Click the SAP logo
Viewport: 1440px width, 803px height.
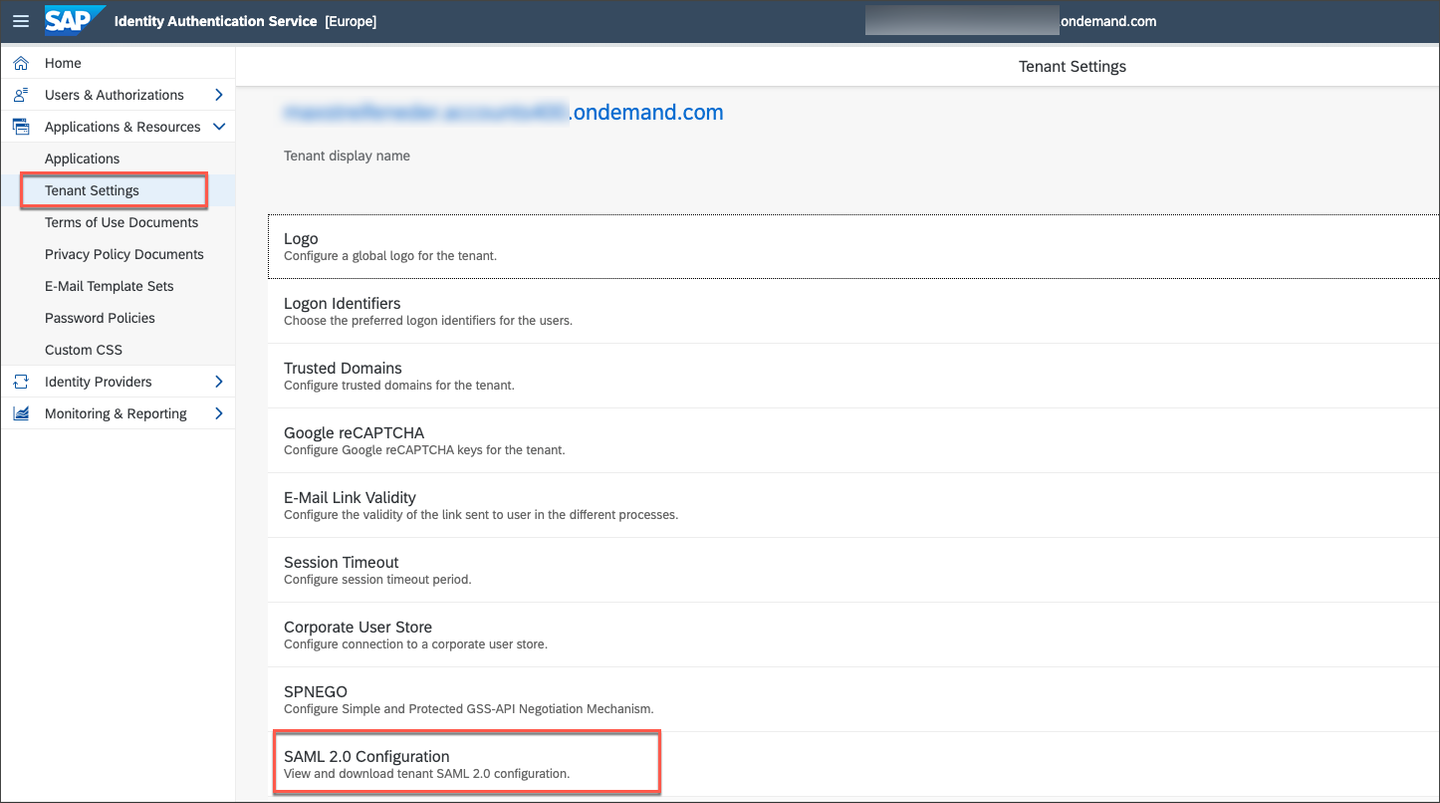[73, 20]
